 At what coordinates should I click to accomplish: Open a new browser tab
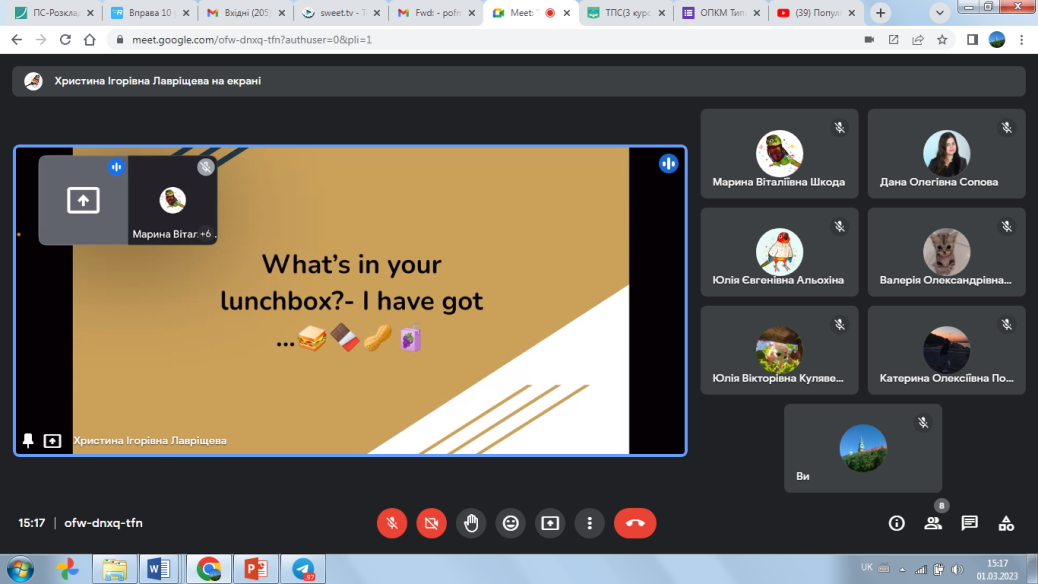[880, 13]
